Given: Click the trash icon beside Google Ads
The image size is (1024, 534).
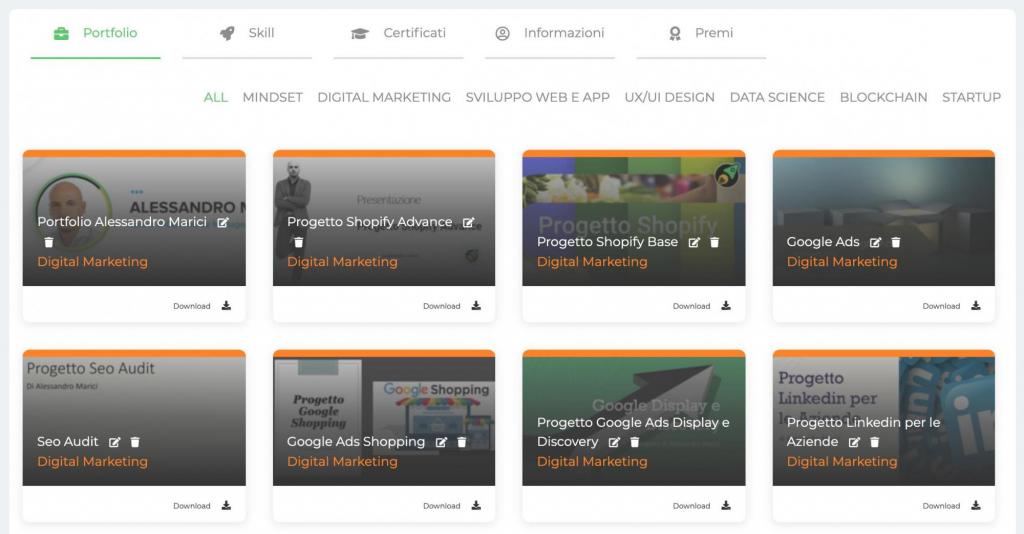Looking at the screenshot, I should coord(895,242).
